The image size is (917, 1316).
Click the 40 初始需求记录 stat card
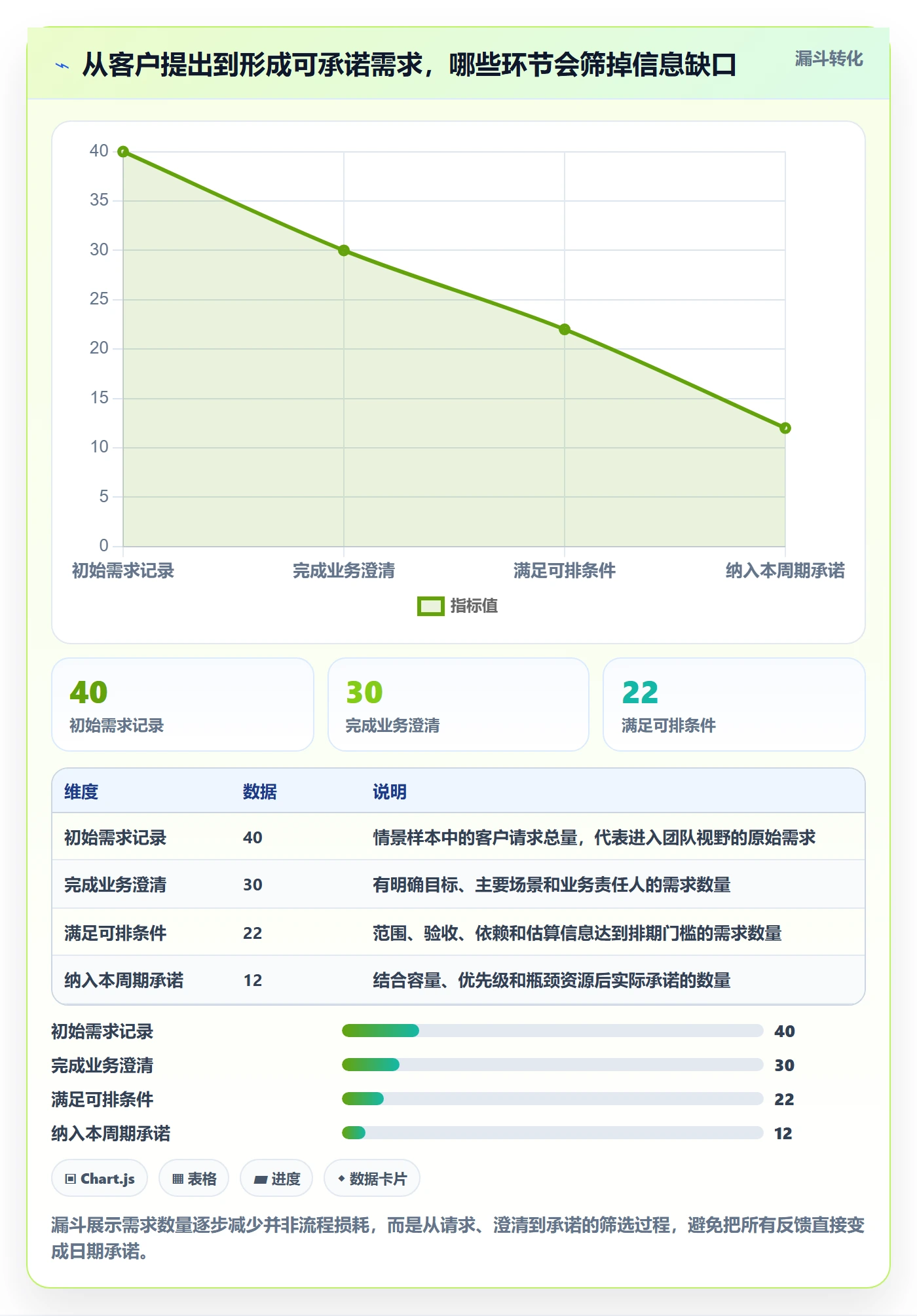183,704
